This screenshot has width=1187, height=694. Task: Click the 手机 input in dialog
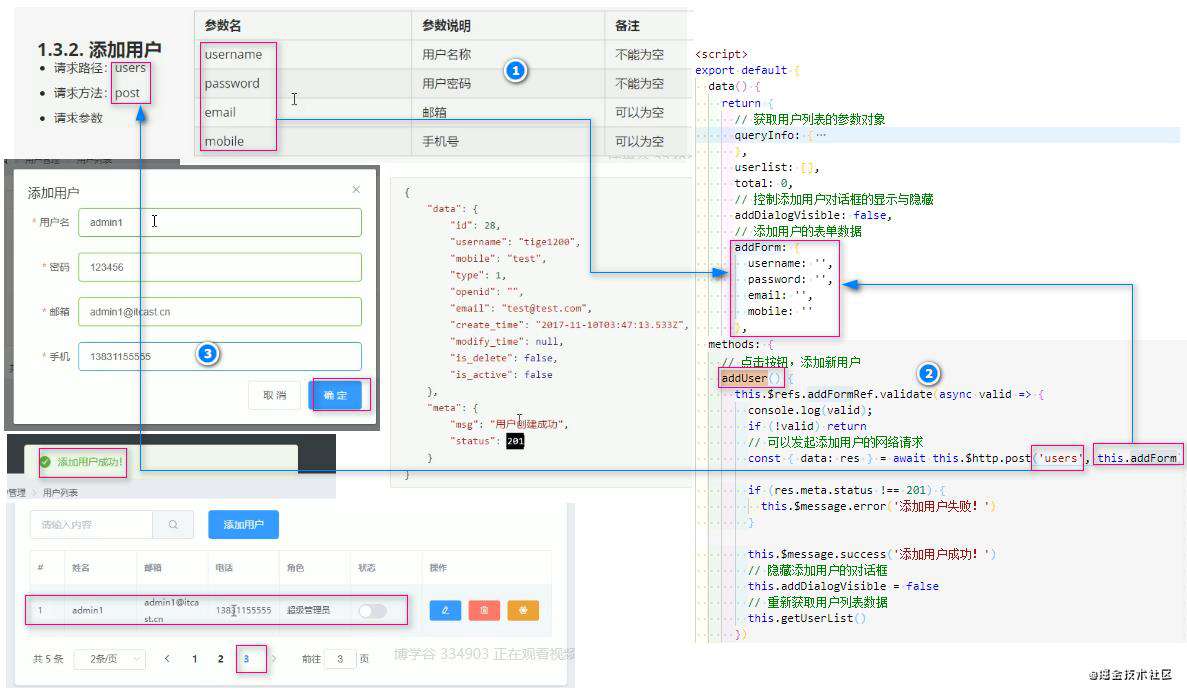(x=220, y=356)
